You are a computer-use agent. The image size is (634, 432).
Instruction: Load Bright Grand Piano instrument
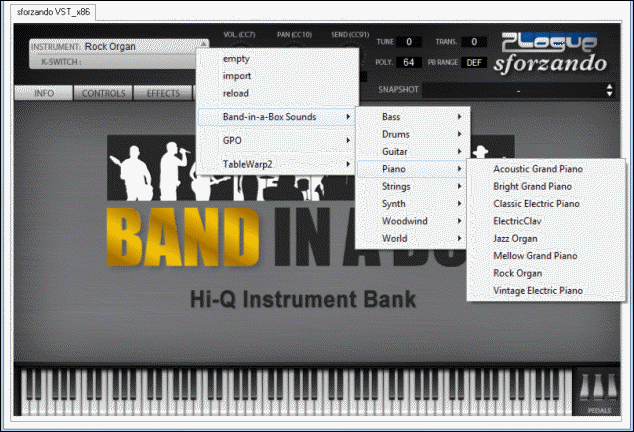(546, 186)
